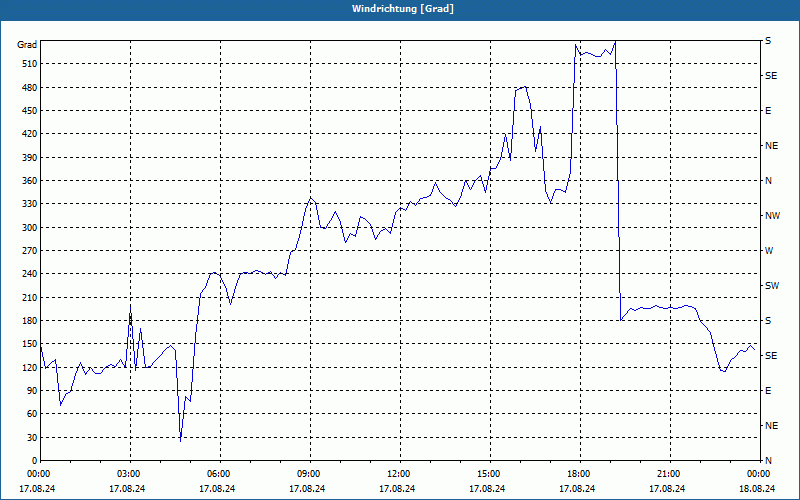Click the 21:00 time label
The image size is (800, 500).
point(670,474)
